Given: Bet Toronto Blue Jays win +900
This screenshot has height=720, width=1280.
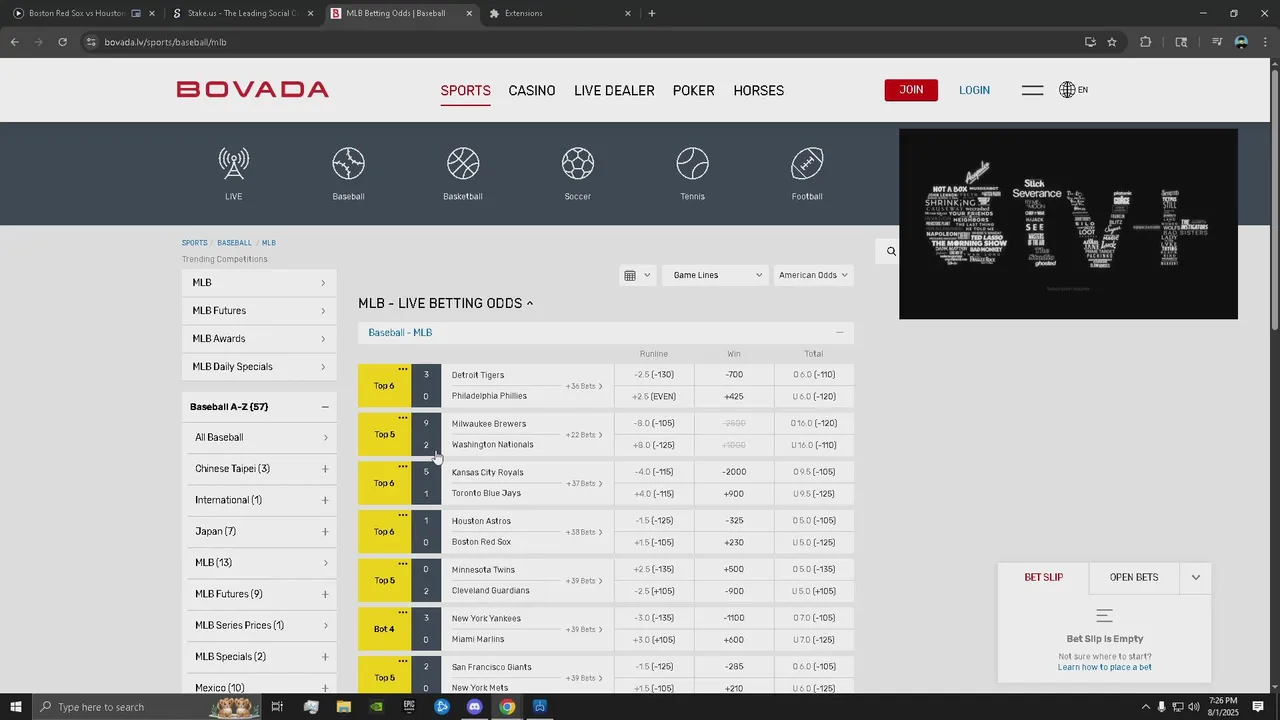Looking at the screenshot, I should [x=734, y=494].
